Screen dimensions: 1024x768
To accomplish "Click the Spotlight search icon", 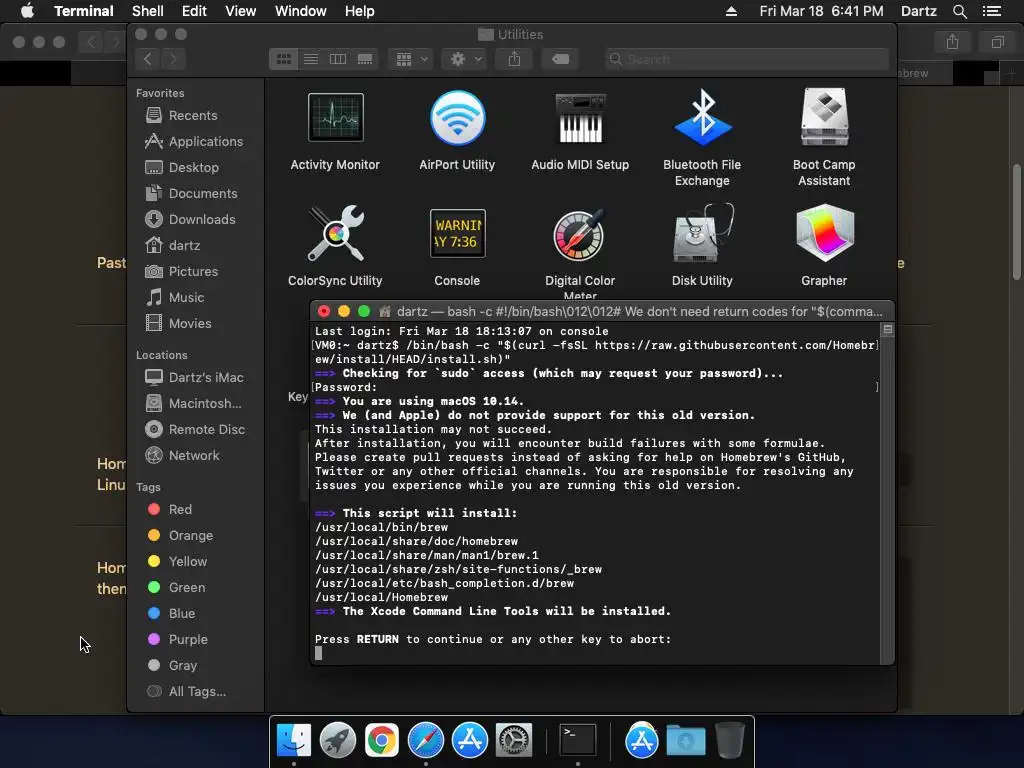I will click(x=960, y=11).
